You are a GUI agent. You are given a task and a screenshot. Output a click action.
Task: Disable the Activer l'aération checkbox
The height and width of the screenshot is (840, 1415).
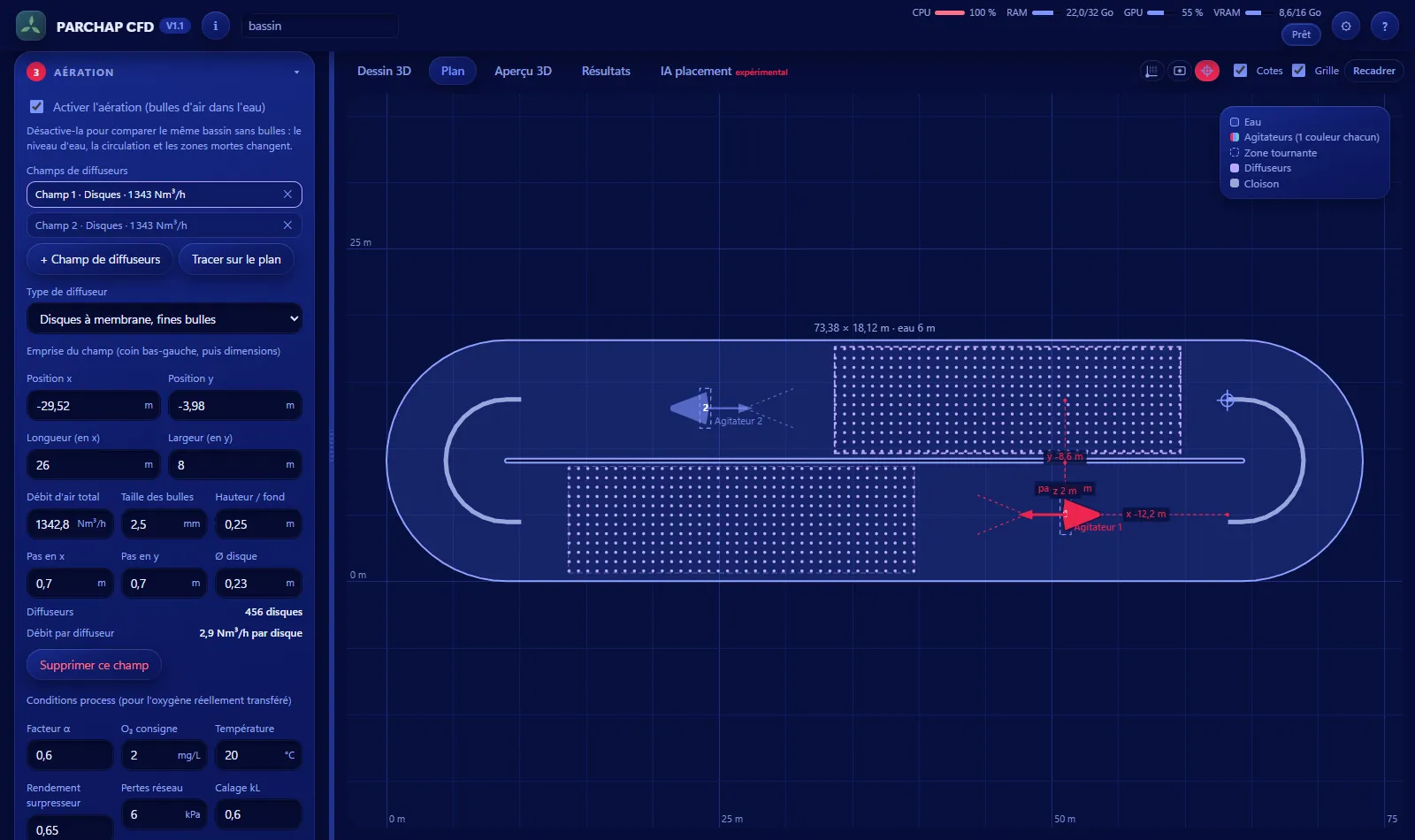tap(36, 106)
